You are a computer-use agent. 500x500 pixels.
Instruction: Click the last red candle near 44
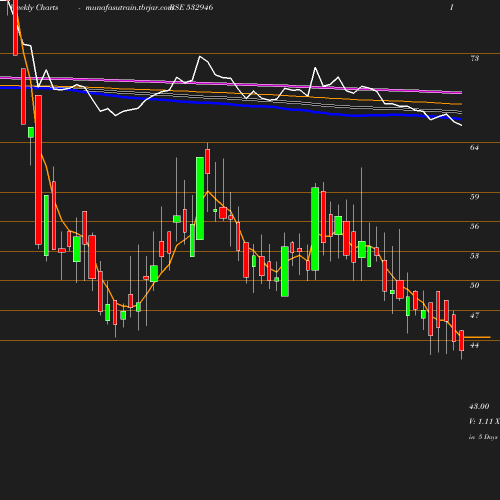pyautogui.click(x=462, y=341)
